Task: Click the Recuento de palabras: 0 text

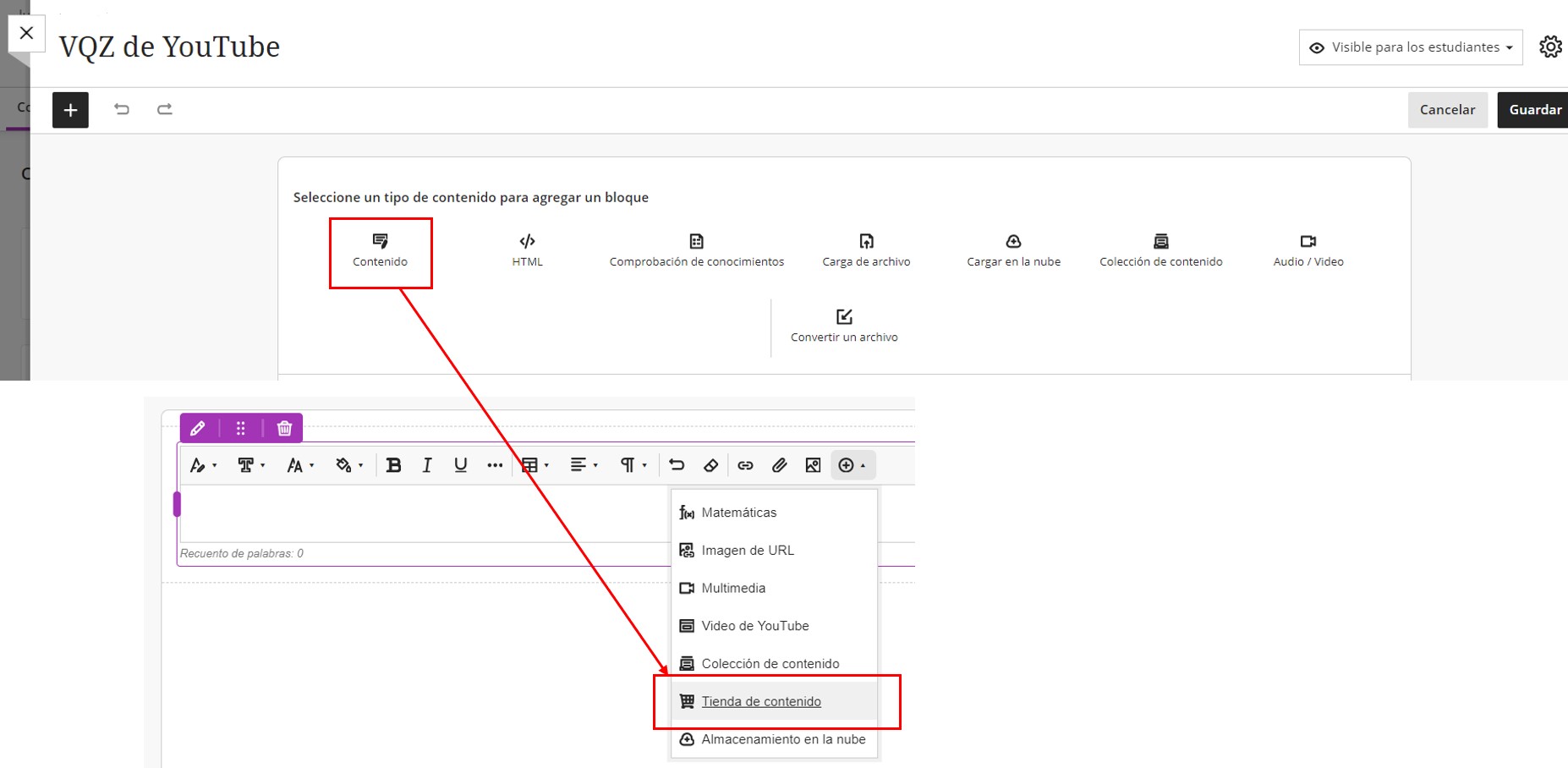Action: (242, 553)
